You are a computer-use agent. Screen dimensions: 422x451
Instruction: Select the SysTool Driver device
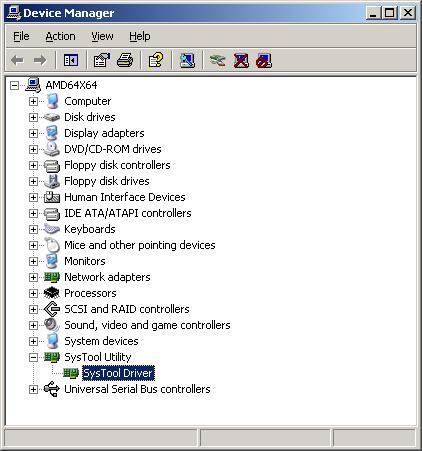pyautogui.click(x=118, y=373)
